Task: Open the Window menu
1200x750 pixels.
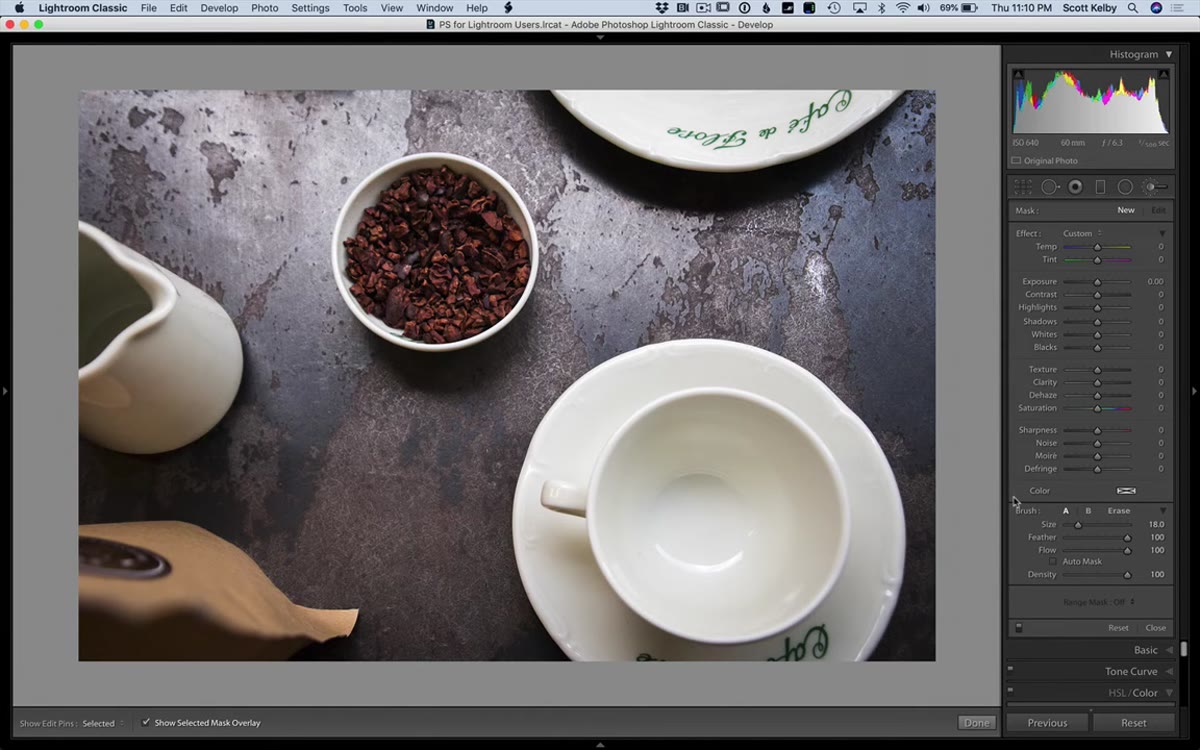Action: [x=434, y=8]
